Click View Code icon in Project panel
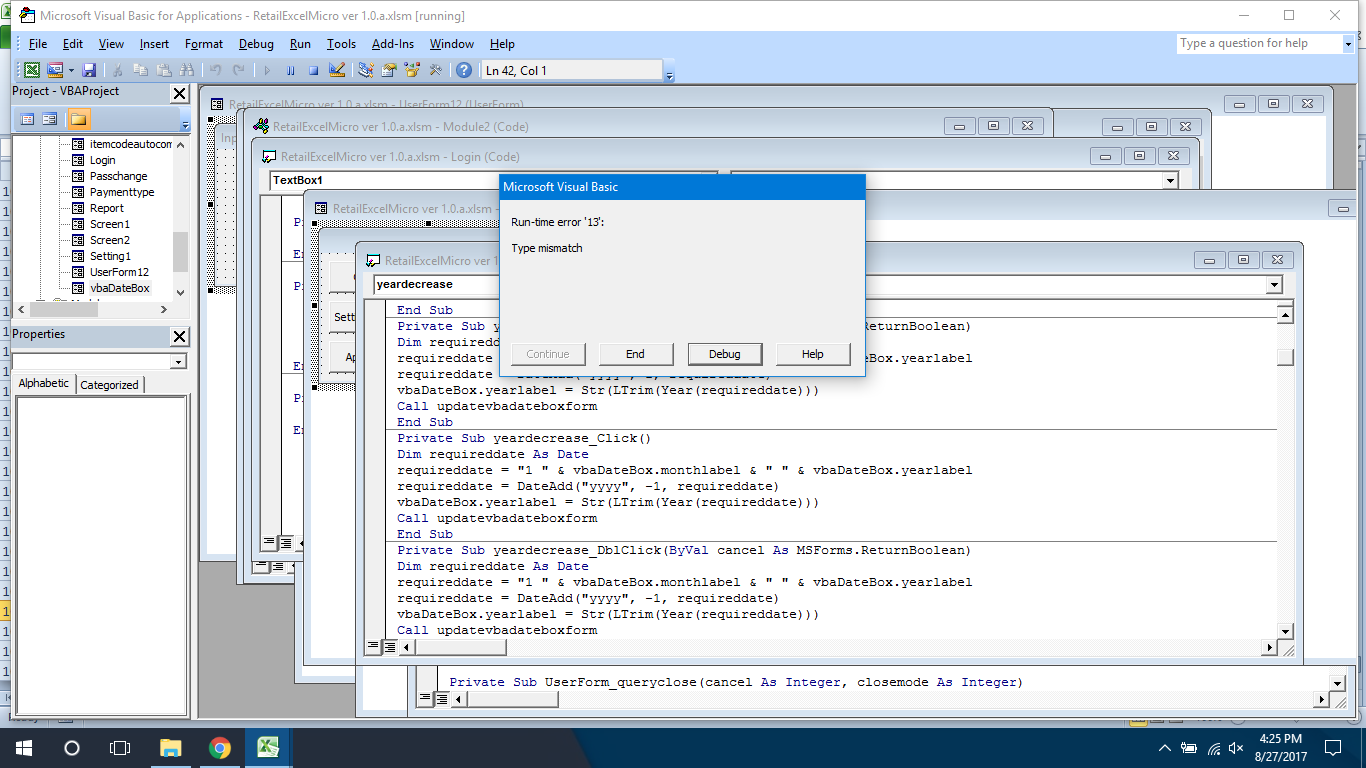The width and height of the screenshot is (1366, 768). [x=27, y=119]
